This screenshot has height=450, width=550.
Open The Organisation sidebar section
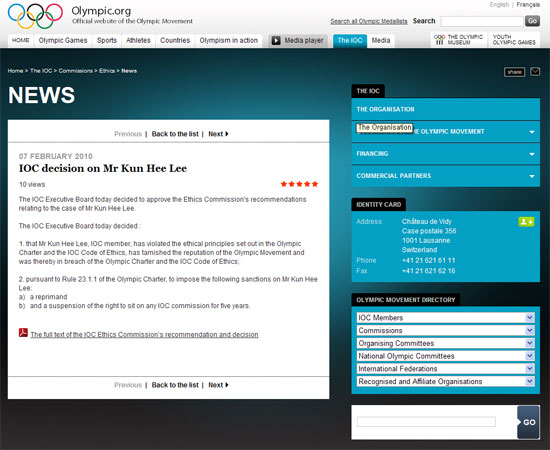pos(445,109)
